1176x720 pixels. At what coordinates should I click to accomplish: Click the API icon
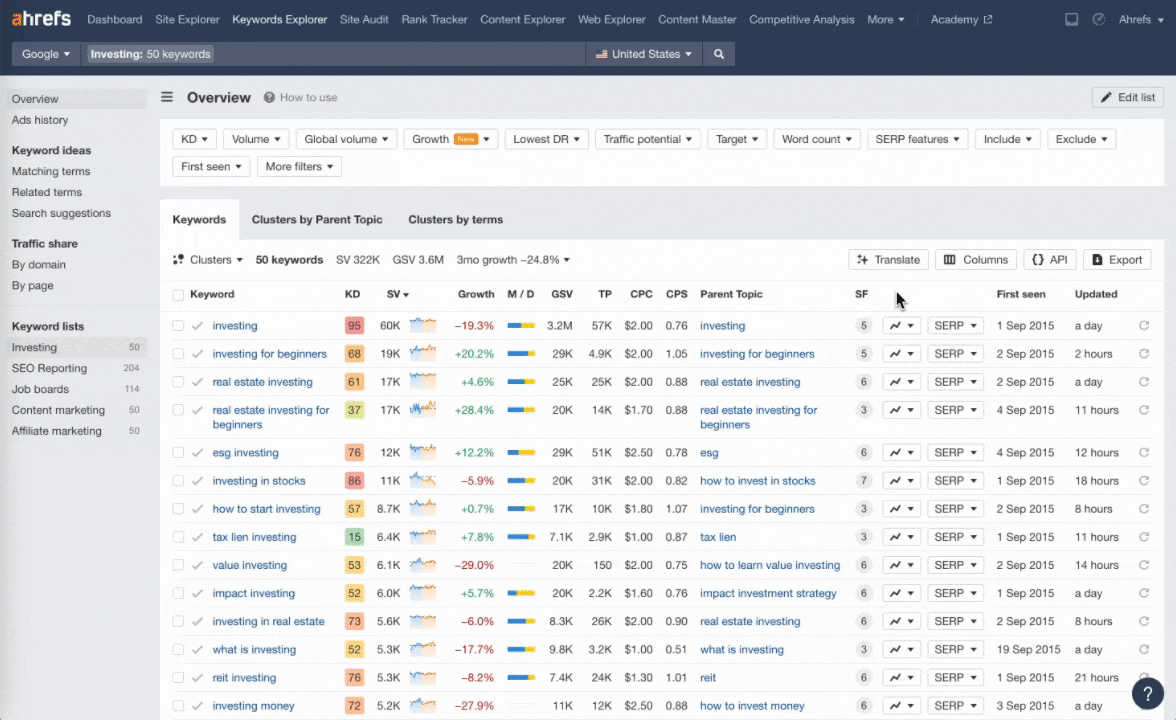click(1049, 259)
